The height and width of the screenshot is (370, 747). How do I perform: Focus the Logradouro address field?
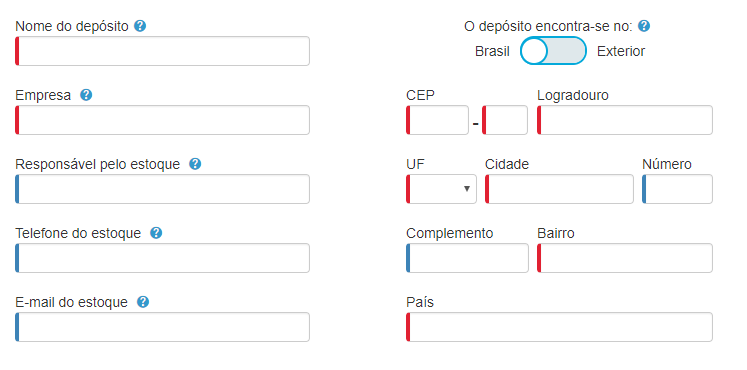pos(625,120)
